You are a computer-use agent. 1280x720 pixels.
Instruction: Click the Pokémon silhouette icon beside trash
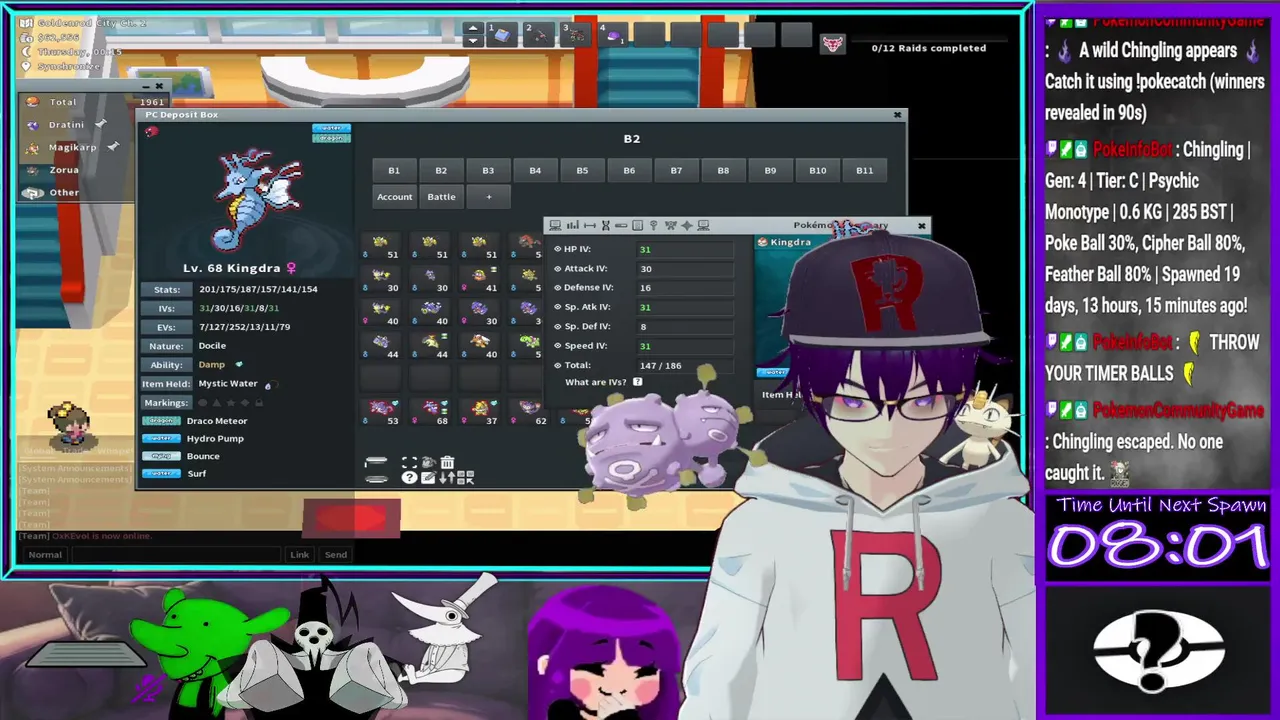pos(429,462)
